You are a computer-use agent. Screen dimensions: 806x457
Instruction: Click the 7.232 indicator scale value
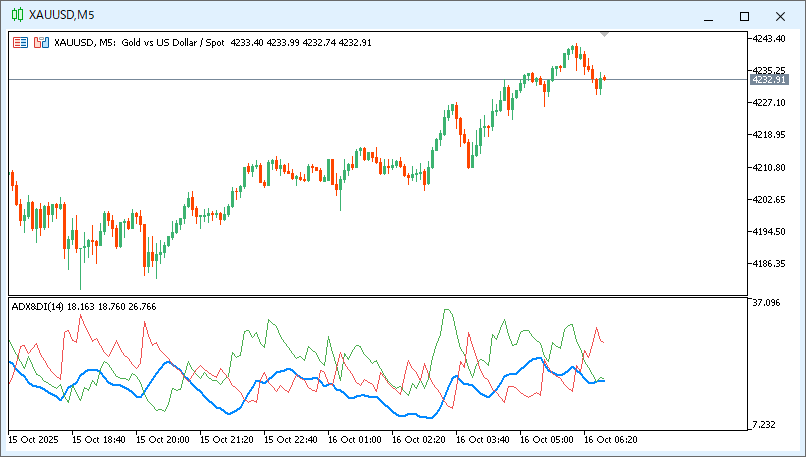765,425
